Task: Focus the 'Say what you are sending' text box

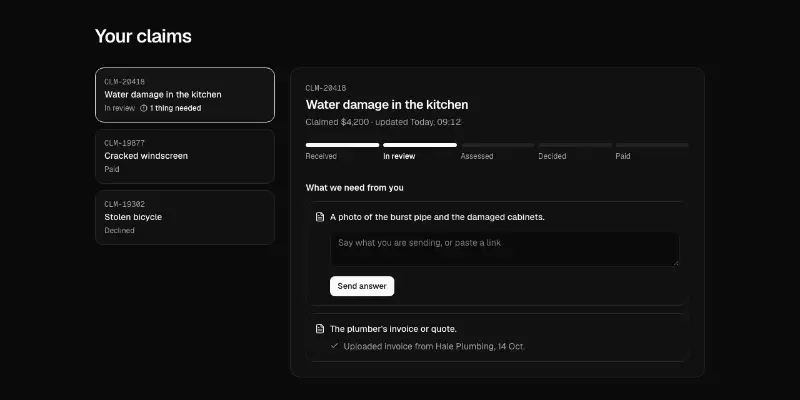Action: coord(505,249)
